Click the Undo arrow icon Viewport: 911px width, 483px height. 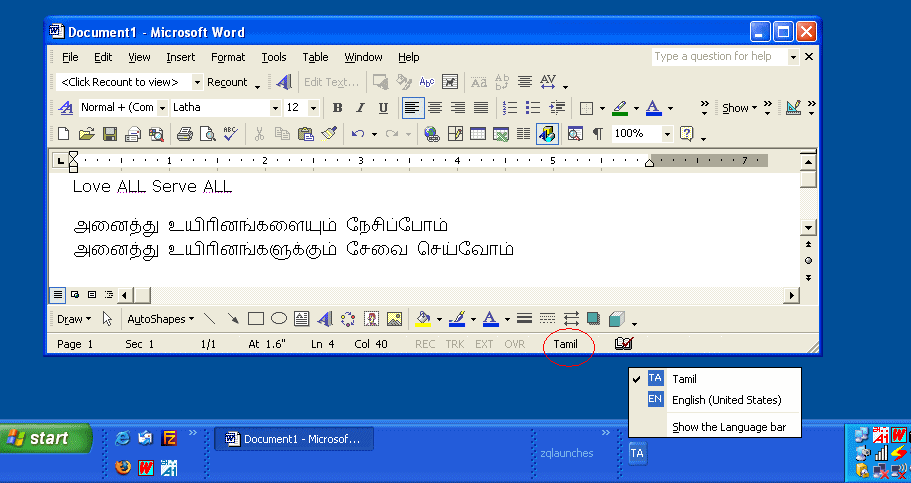[x=358, y=134]
